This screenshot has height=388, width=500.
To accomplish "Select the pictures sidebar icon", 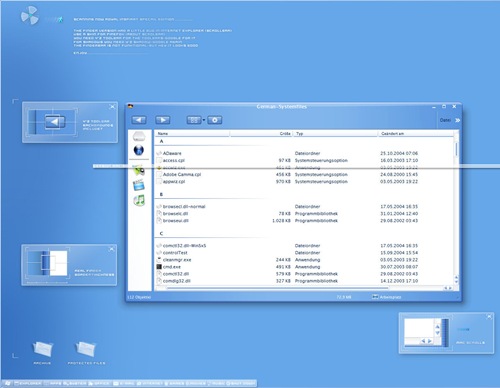I will (x=139, y=170).
